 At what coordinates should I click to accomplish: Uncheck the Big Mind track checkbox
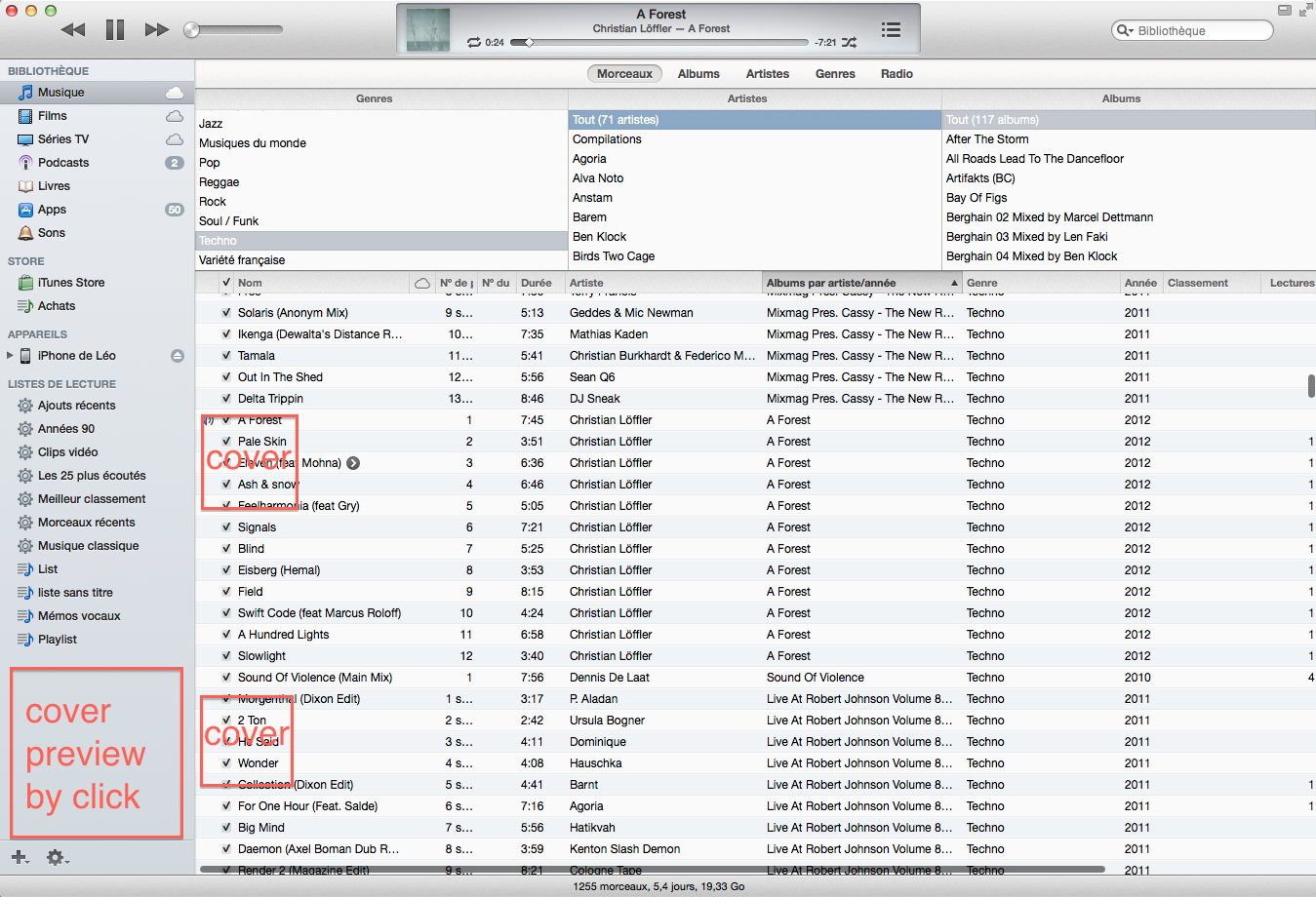coord(226,828)
